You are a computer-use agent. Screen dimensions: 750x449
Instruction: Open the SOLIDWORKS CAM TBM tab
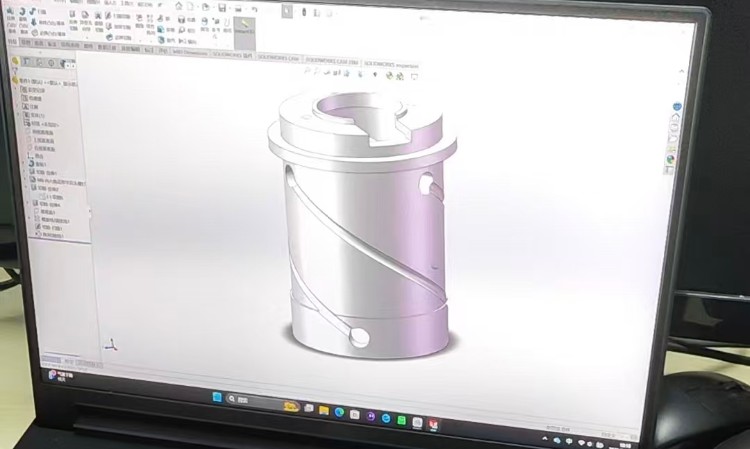tap(332, 61)
